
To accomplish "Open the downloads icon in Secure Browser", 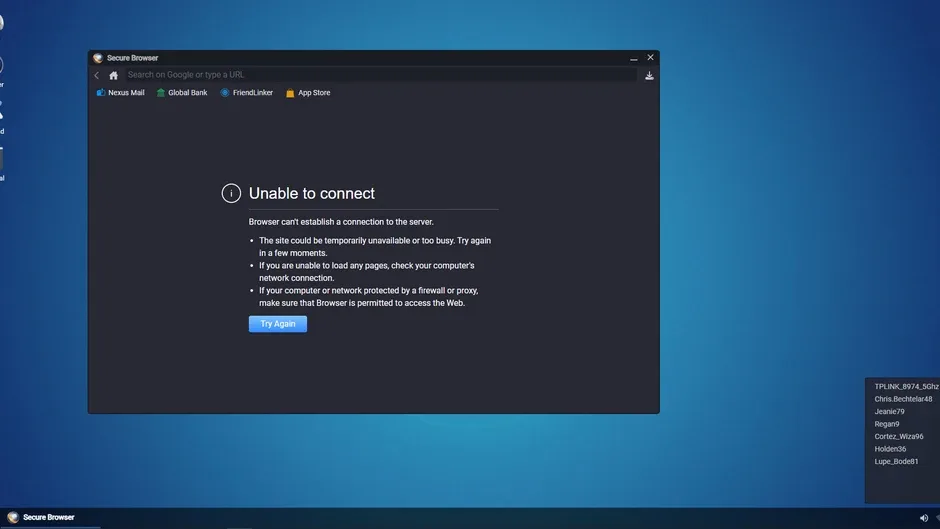I will click(x=649, y=76).
